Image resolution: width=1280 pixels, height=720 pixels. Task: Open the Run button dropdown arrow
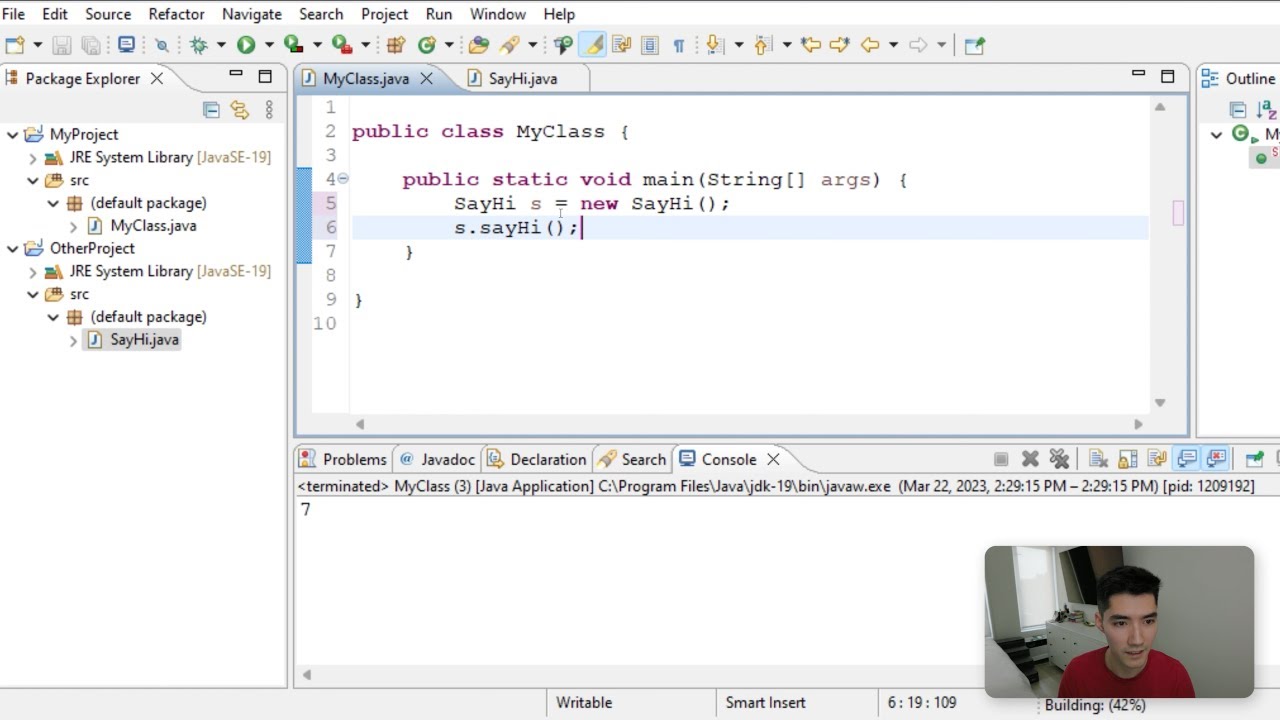tap(269, 45)
